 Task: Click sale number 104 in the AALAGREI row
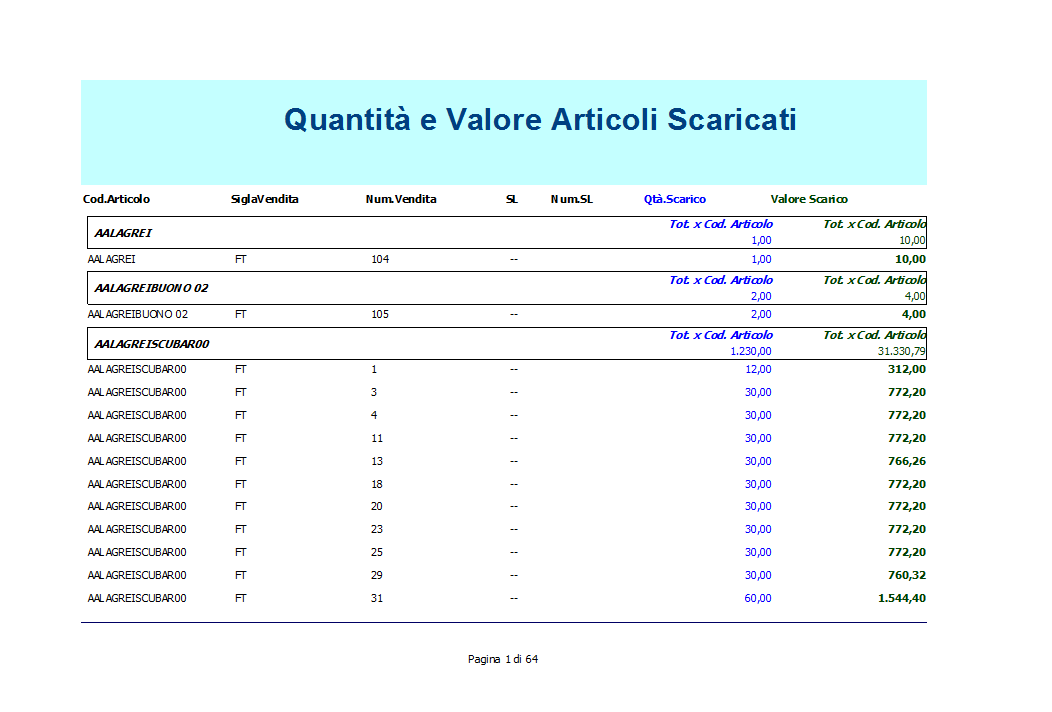click(x=379, y=259)
